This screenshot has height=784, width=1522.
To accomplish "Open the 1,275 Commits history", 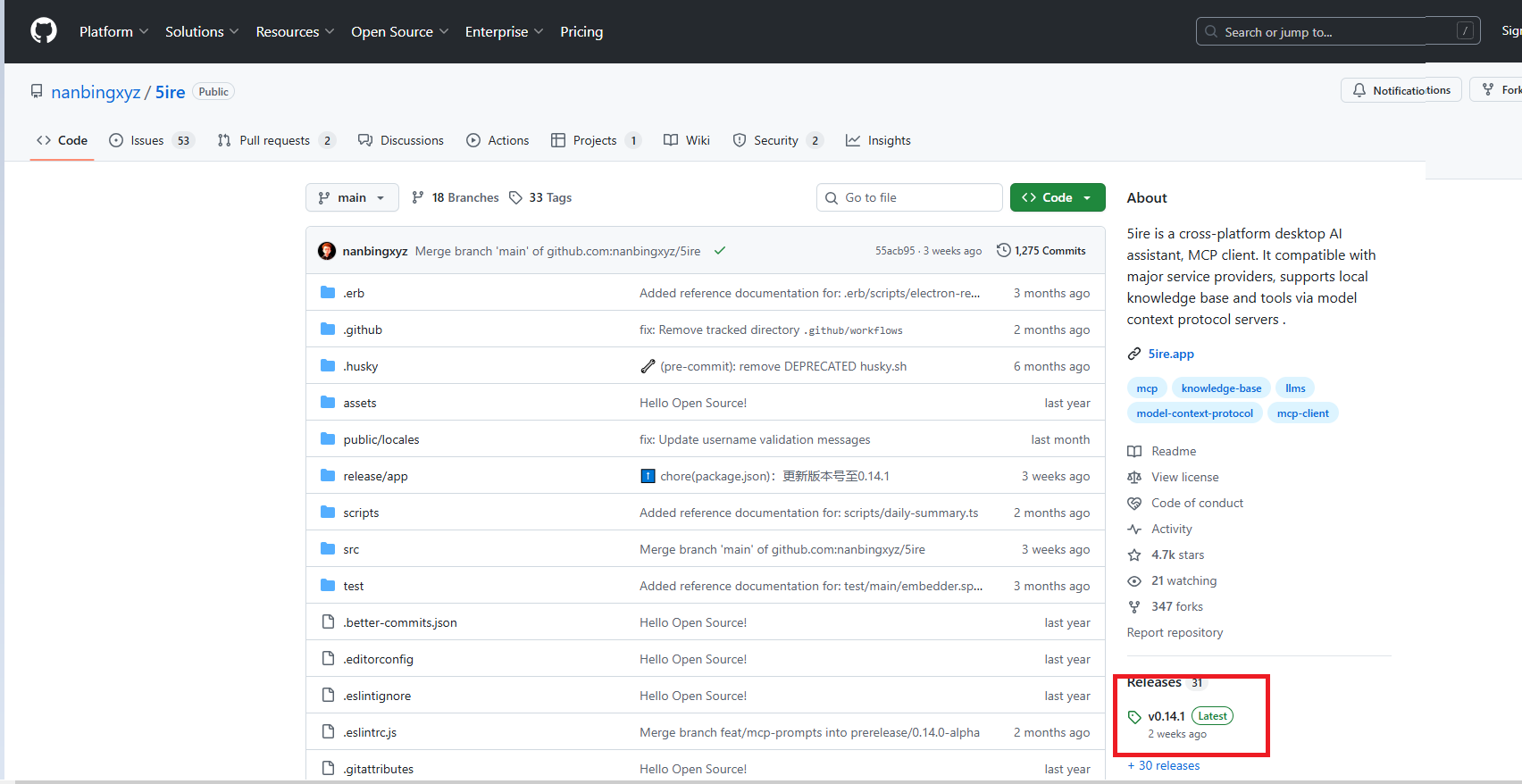I will tap(1041, 251).
